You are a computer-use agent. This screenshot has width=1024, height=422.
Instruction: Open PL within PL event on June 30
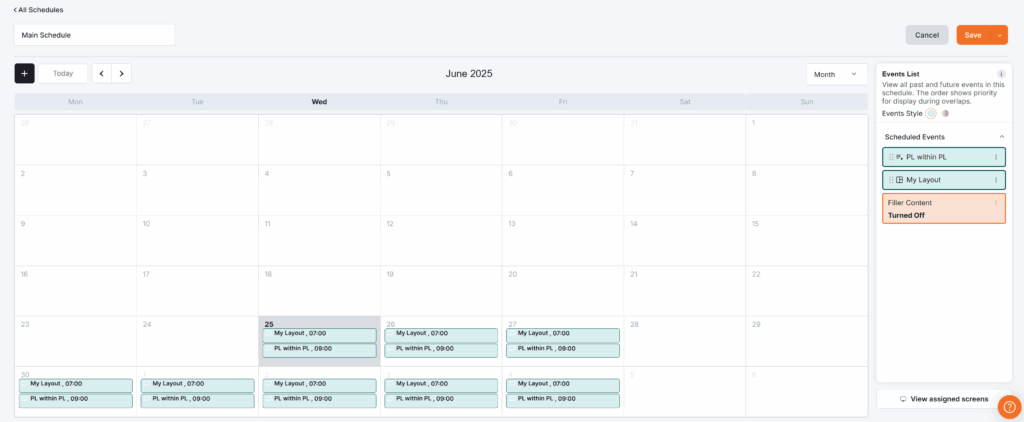[76, 400]
